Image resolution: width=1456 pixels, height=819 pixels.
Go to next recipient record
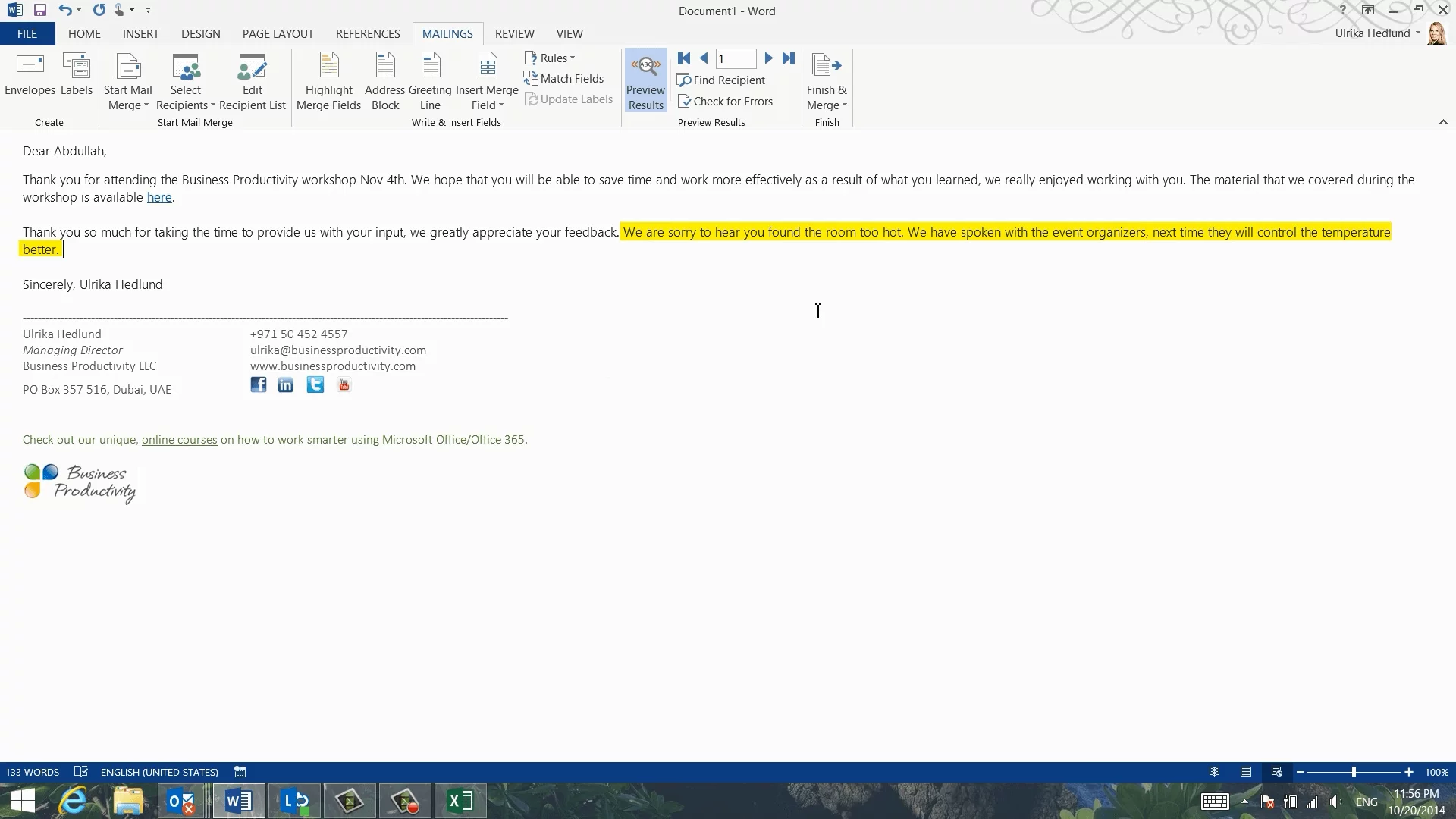coord(768,58)
